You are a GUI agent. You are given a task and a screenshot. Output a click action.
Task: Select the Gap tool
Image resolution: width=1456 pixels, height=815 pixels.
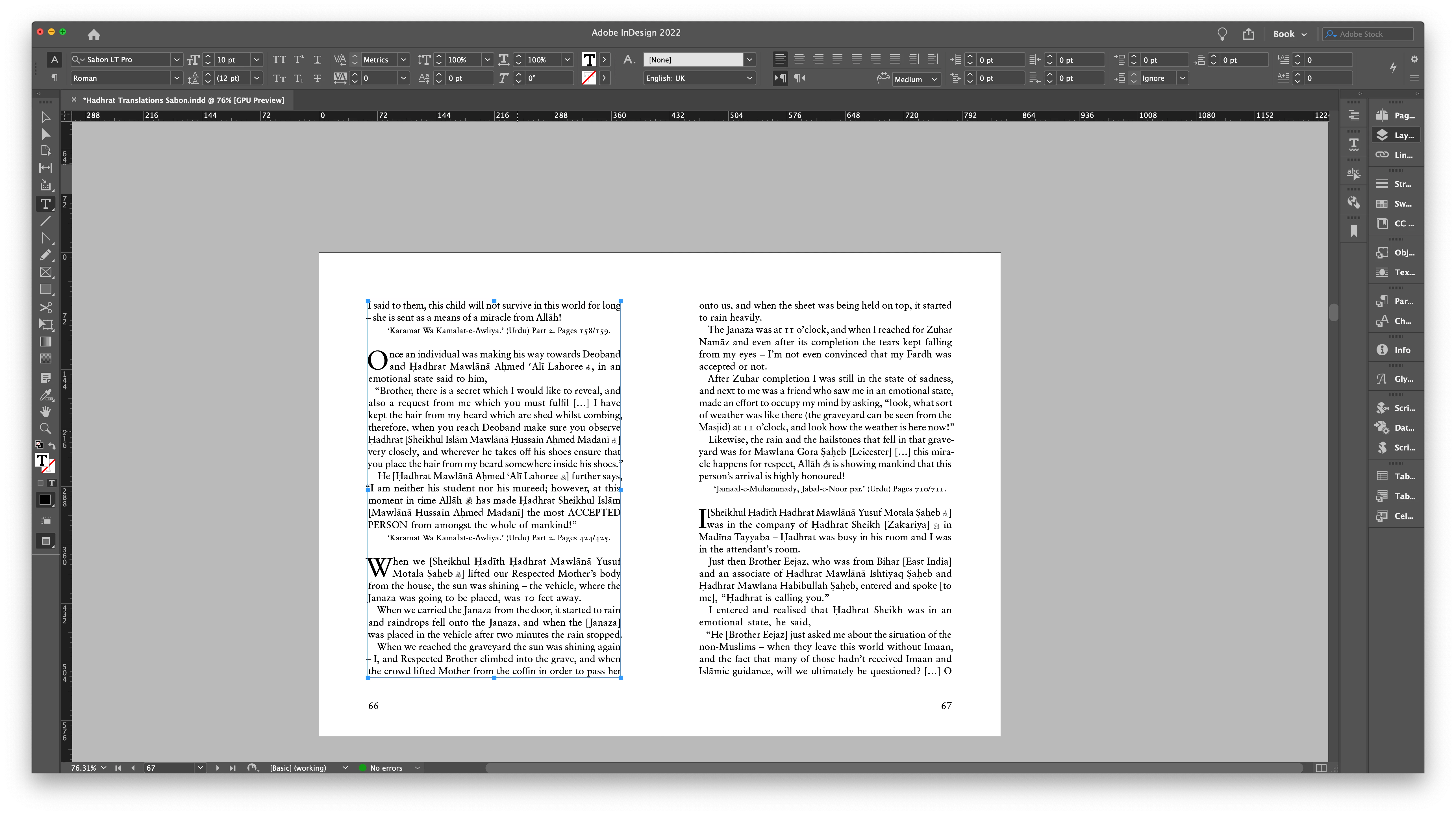coord(45,167)
